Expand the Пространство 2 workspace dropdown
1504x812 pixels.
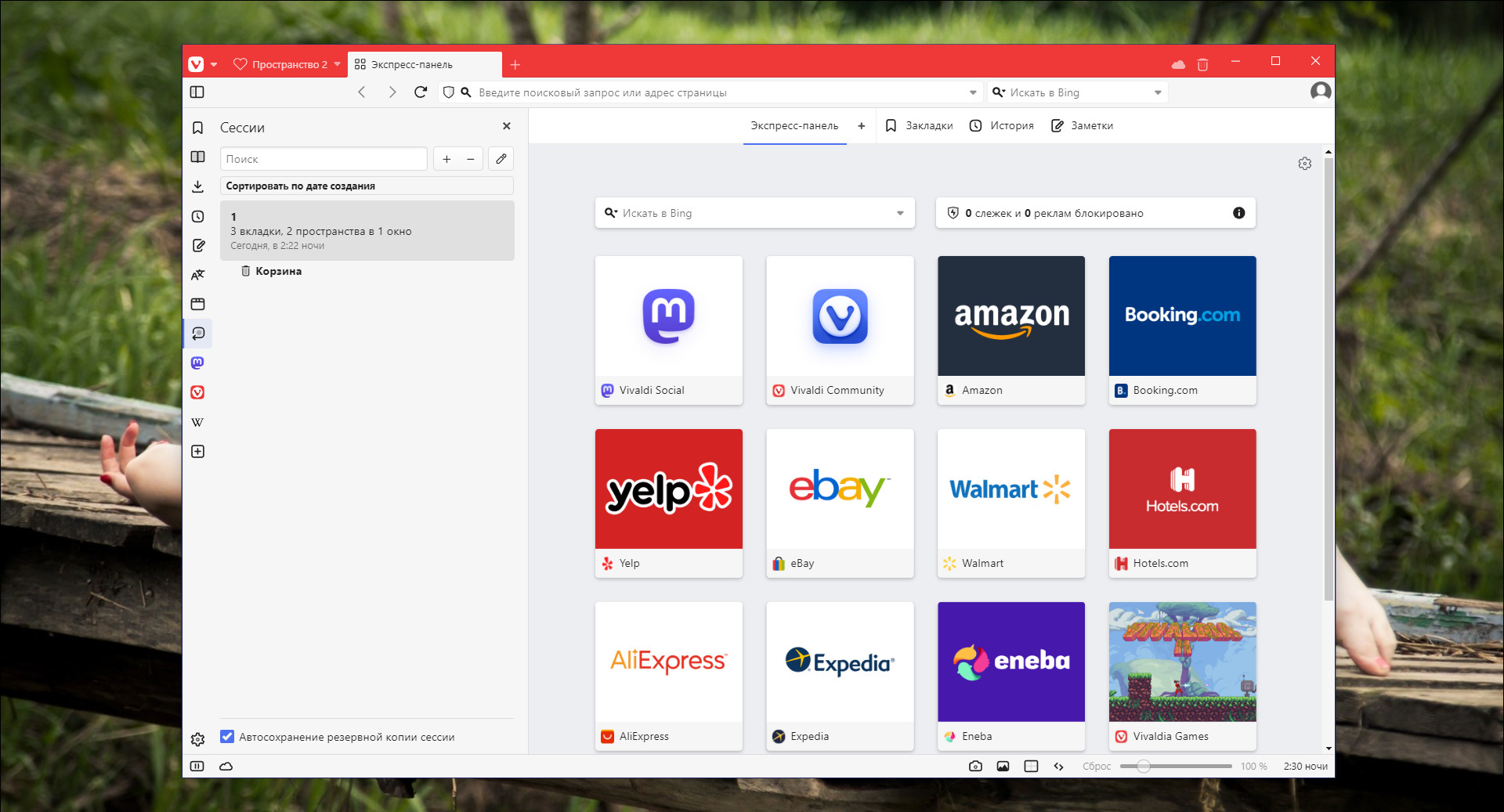[x=338, y=64]
